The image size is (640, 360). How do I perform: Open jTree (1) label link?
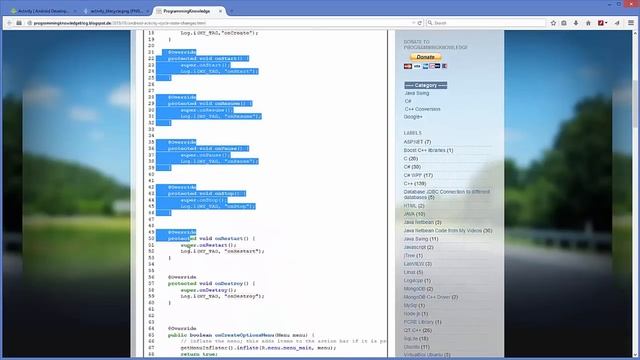[413, 256]
